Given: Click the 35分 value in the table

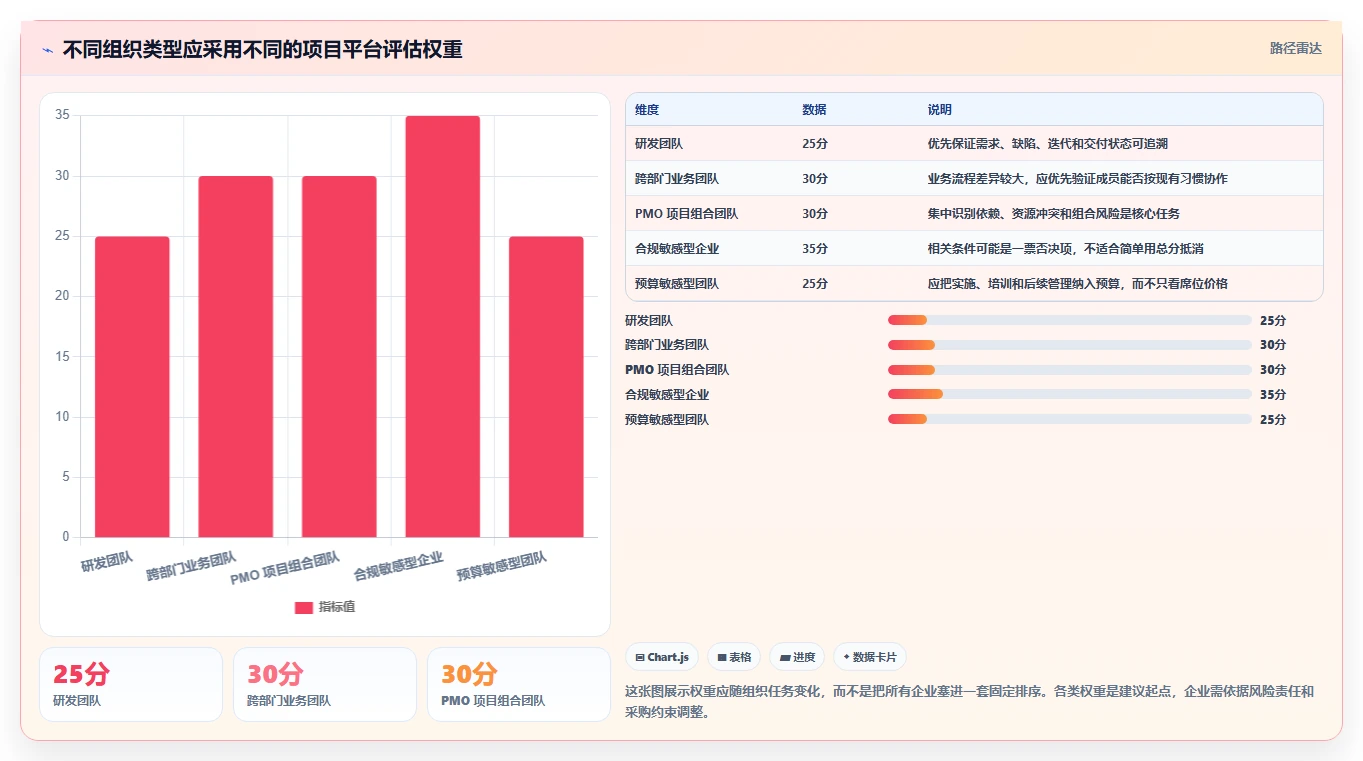Looking at the screenshot, I should (815, 249).
